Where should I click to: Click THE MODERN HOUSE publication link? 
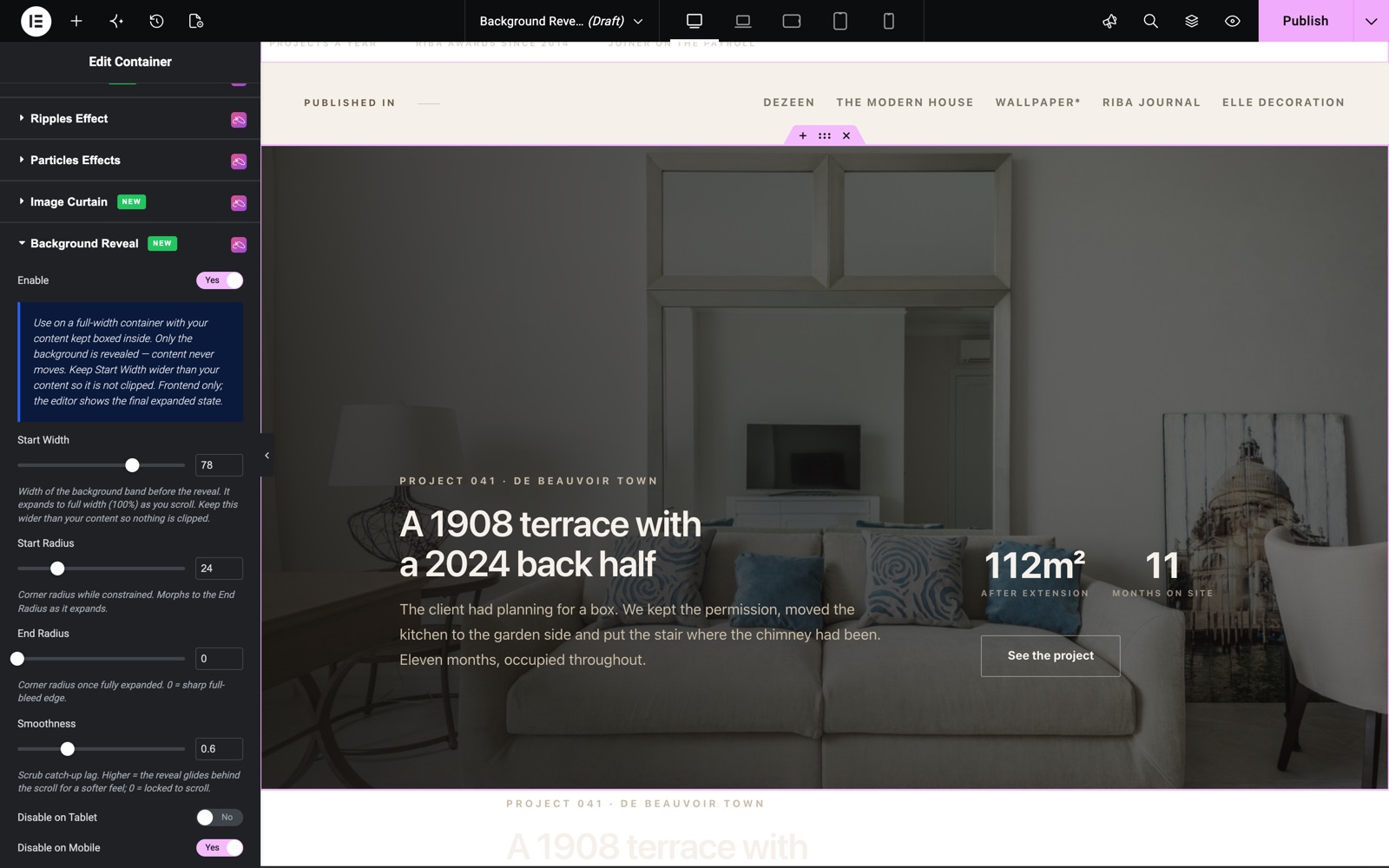pyautogui.click(x=905, y=102)
